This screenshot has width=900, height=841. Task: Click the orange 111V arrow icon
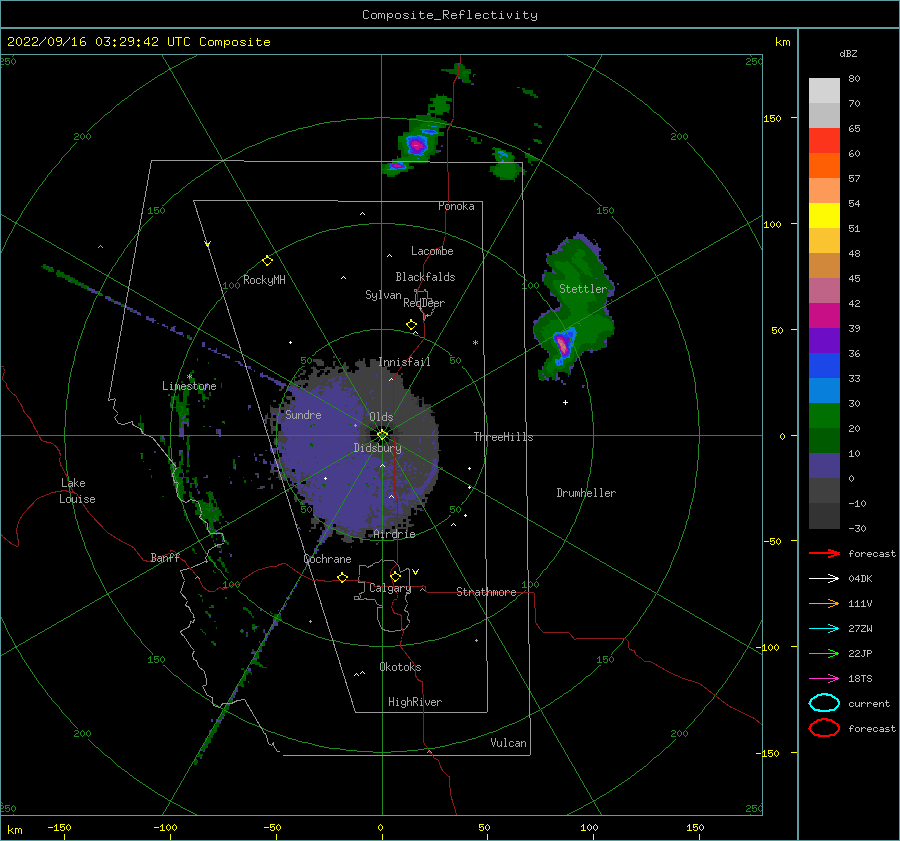click(x=824, y=603)
